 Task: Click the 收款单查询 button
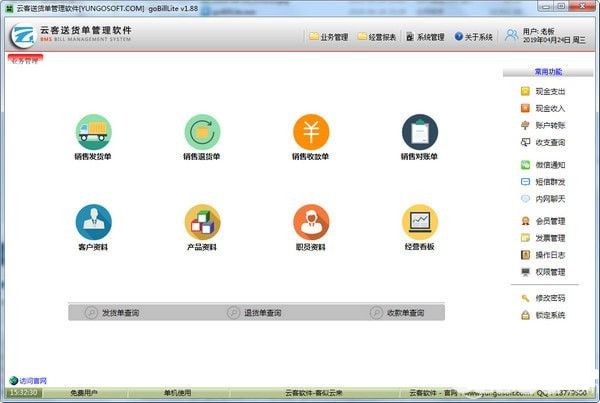click(x=397, y=313)
